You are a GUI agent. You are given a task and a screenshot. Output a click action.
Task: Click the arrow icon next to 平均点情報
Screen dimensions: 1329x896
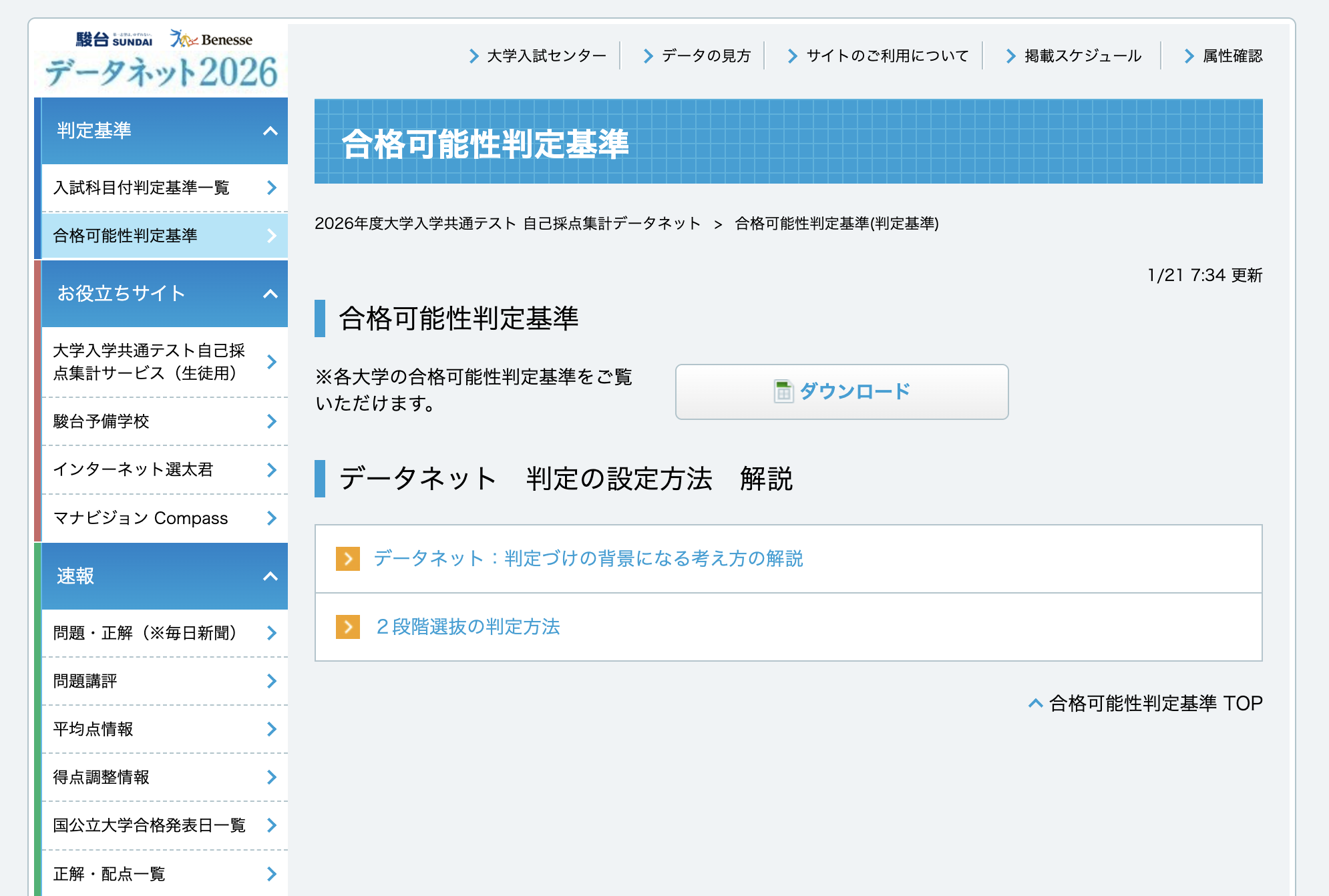pyautogui.click(x=272, y=729)
